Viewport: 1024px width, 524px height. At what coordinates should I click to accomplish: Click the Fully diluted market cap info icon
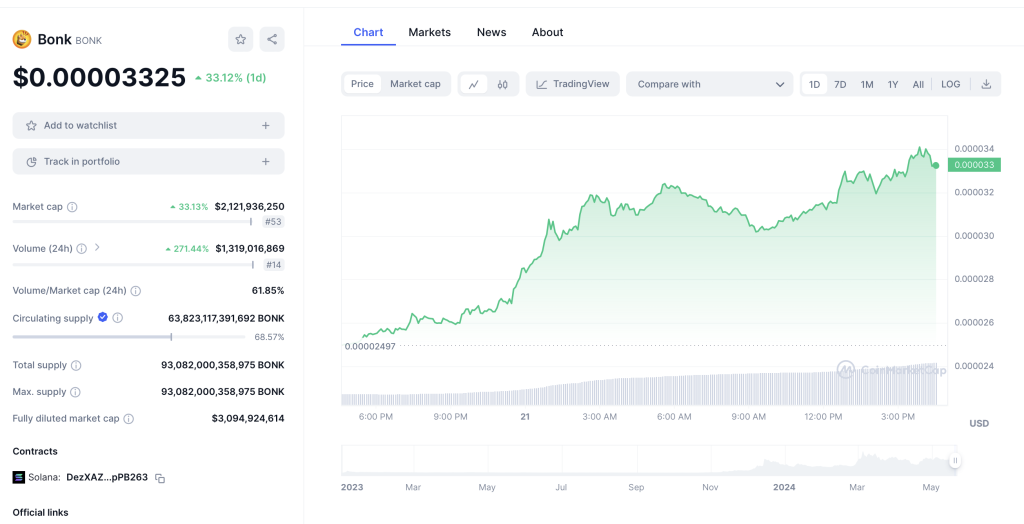pos(129,419)
